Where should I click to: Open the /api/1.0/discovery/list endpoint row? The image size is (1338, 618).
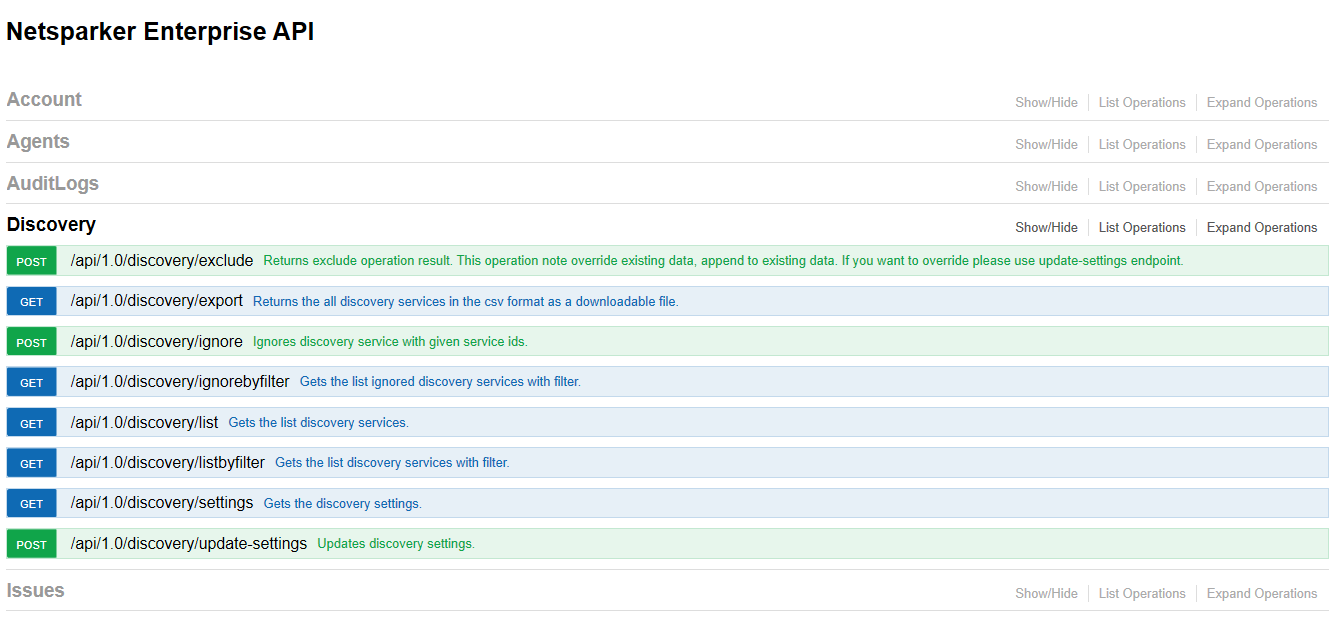coord(143,422)
